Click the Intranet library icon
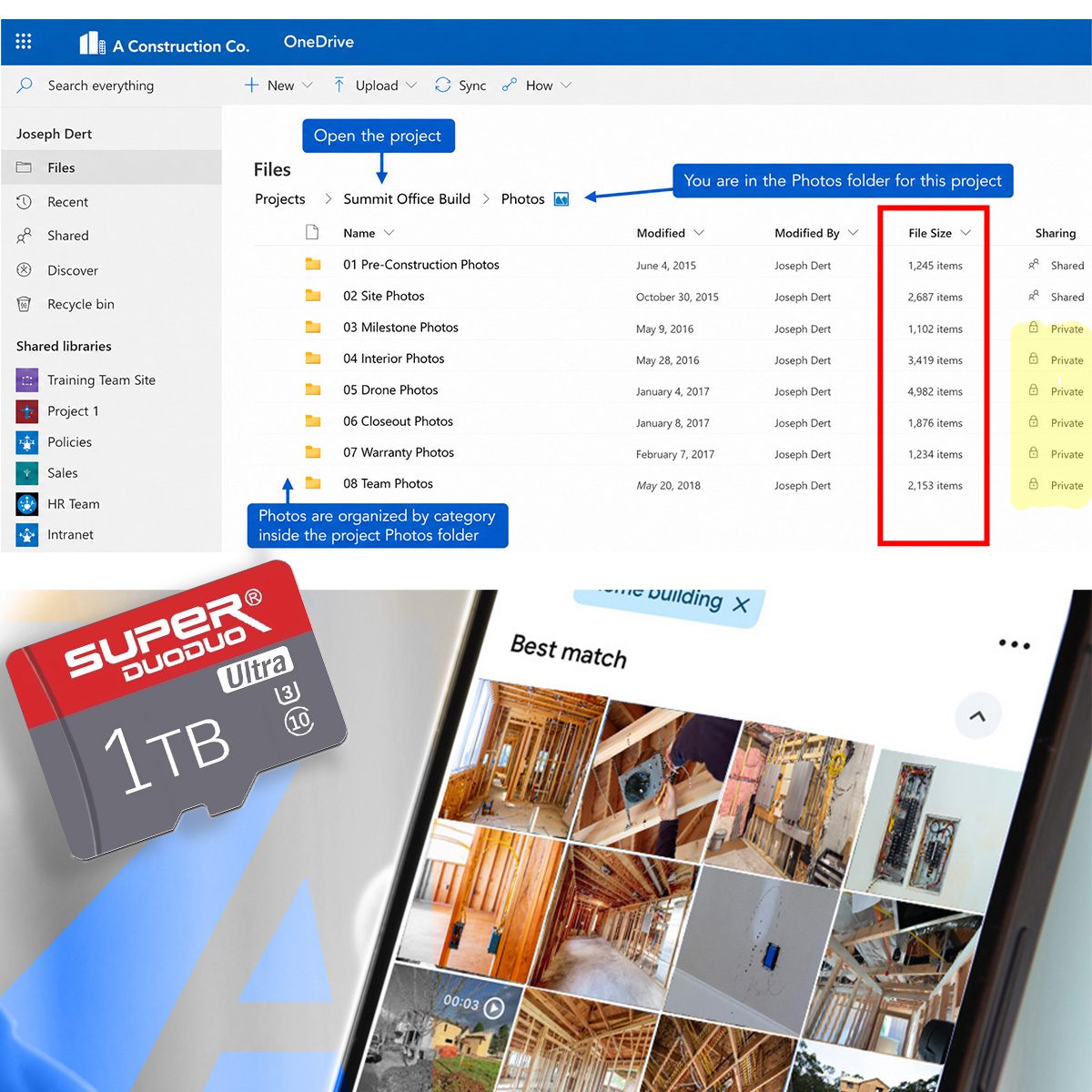 point(27,535)
